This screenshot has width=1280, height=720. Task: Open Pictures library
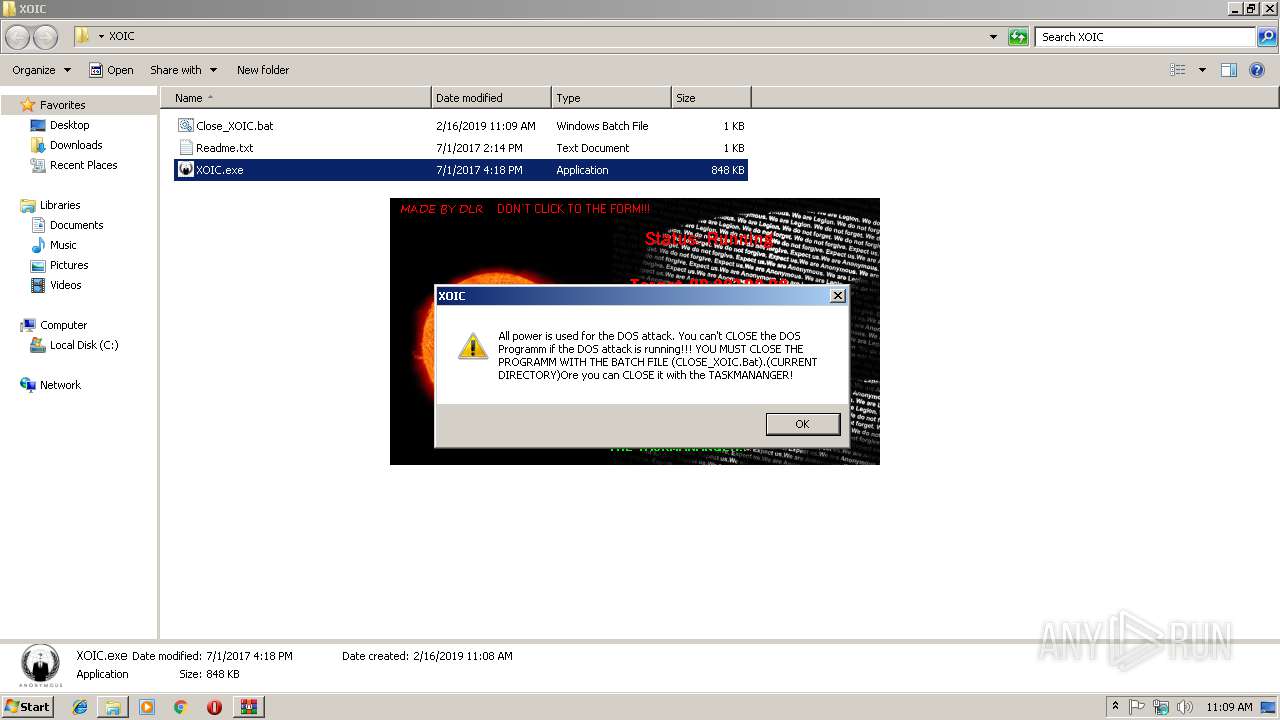(x=69, y=265)
